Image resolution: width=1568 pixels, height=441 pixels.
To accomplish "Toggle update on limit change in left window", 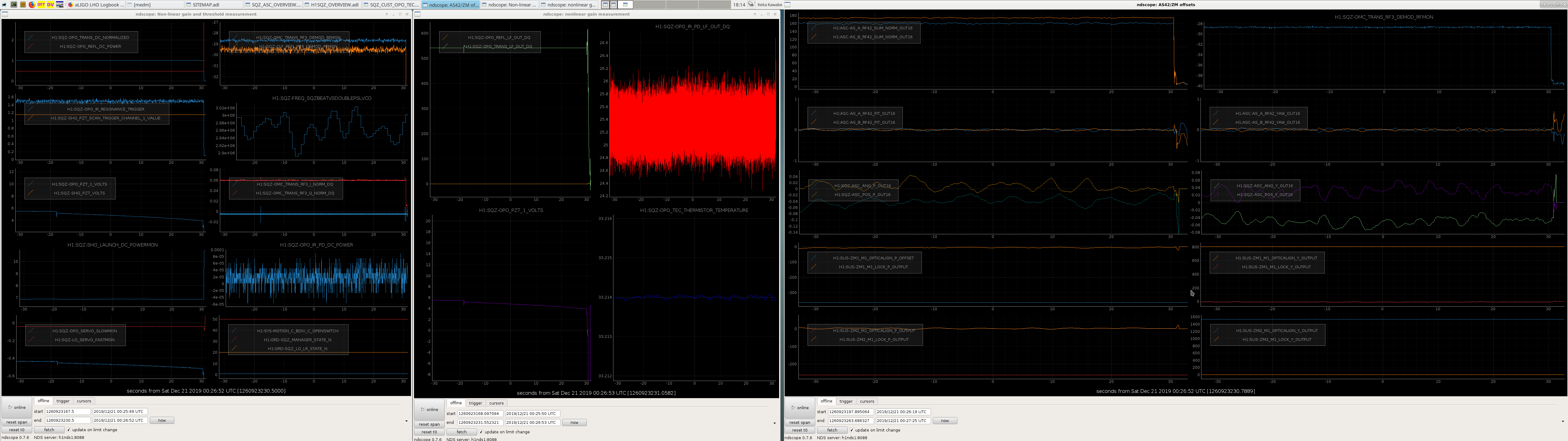I will point(91,429).
